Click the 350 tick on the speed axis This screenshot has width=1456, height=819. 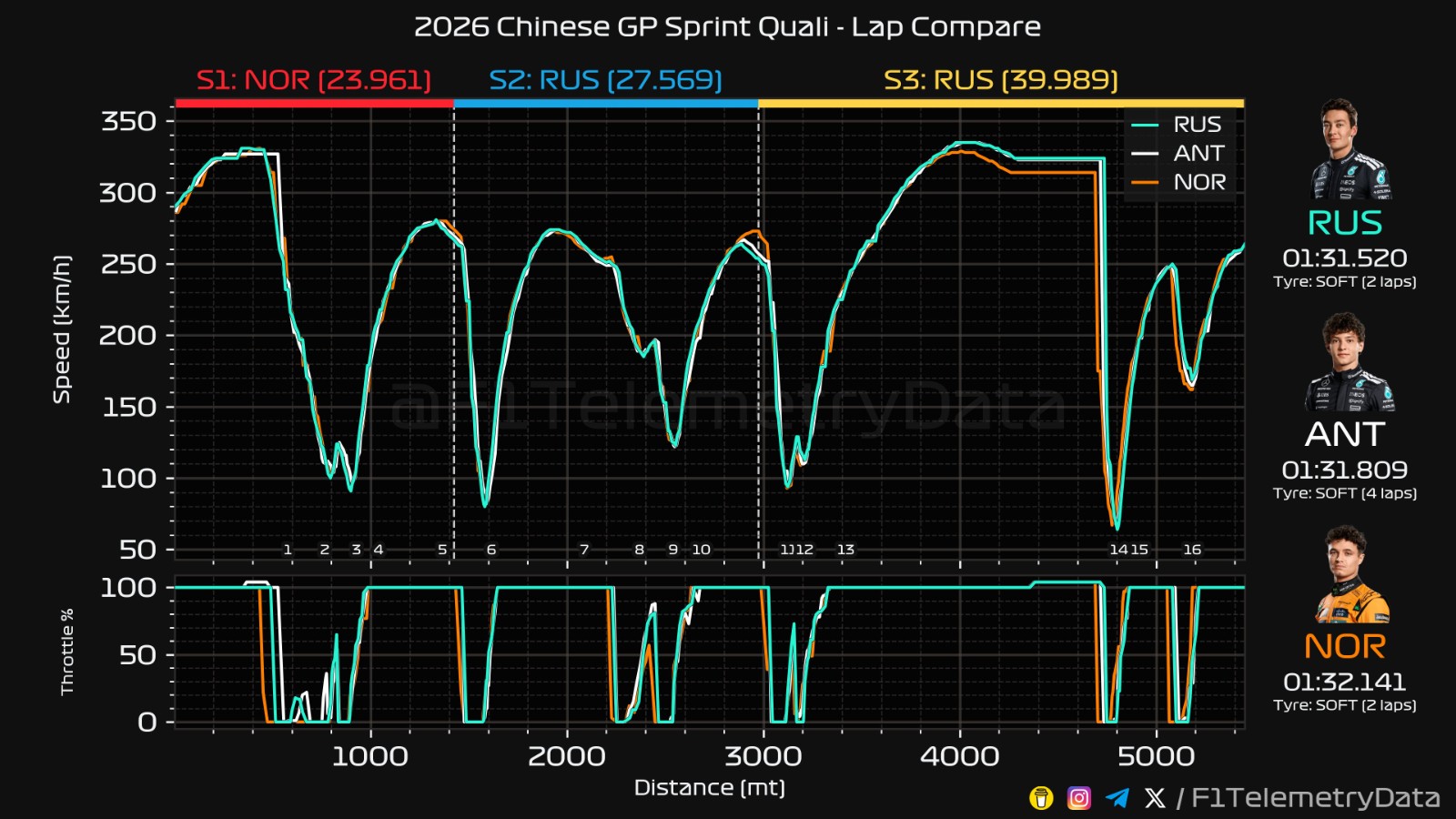pyautogui.click(x=128, y=122)
